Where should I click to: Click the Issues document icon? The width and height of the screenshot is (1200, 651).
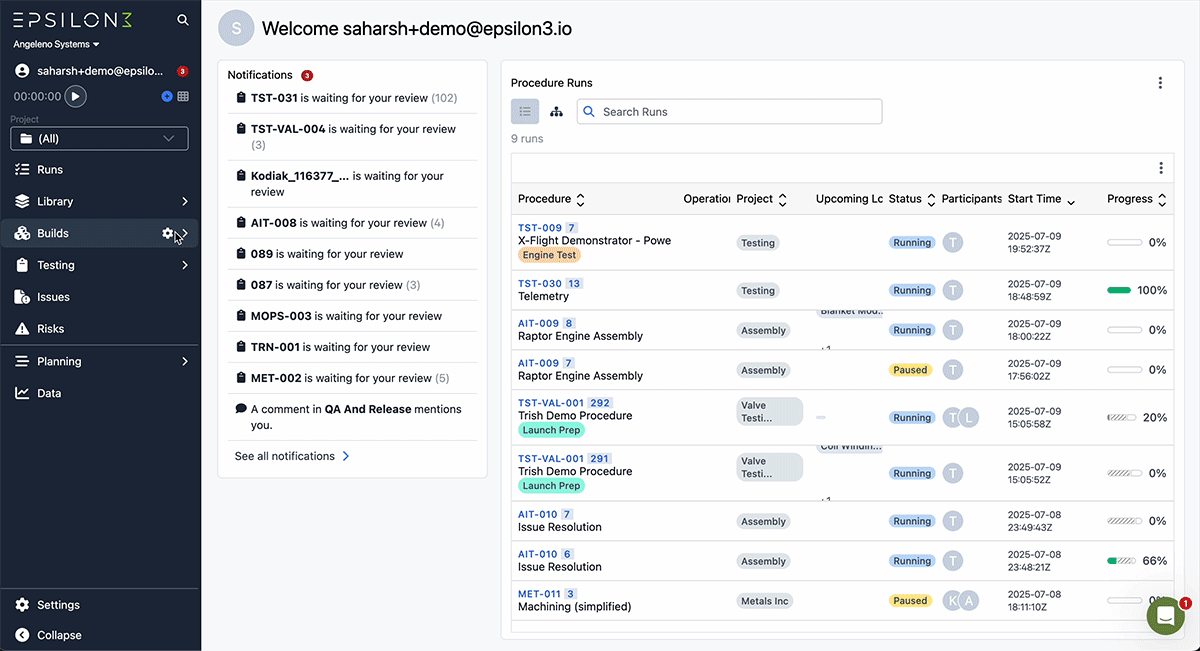[x=22, y=297]
